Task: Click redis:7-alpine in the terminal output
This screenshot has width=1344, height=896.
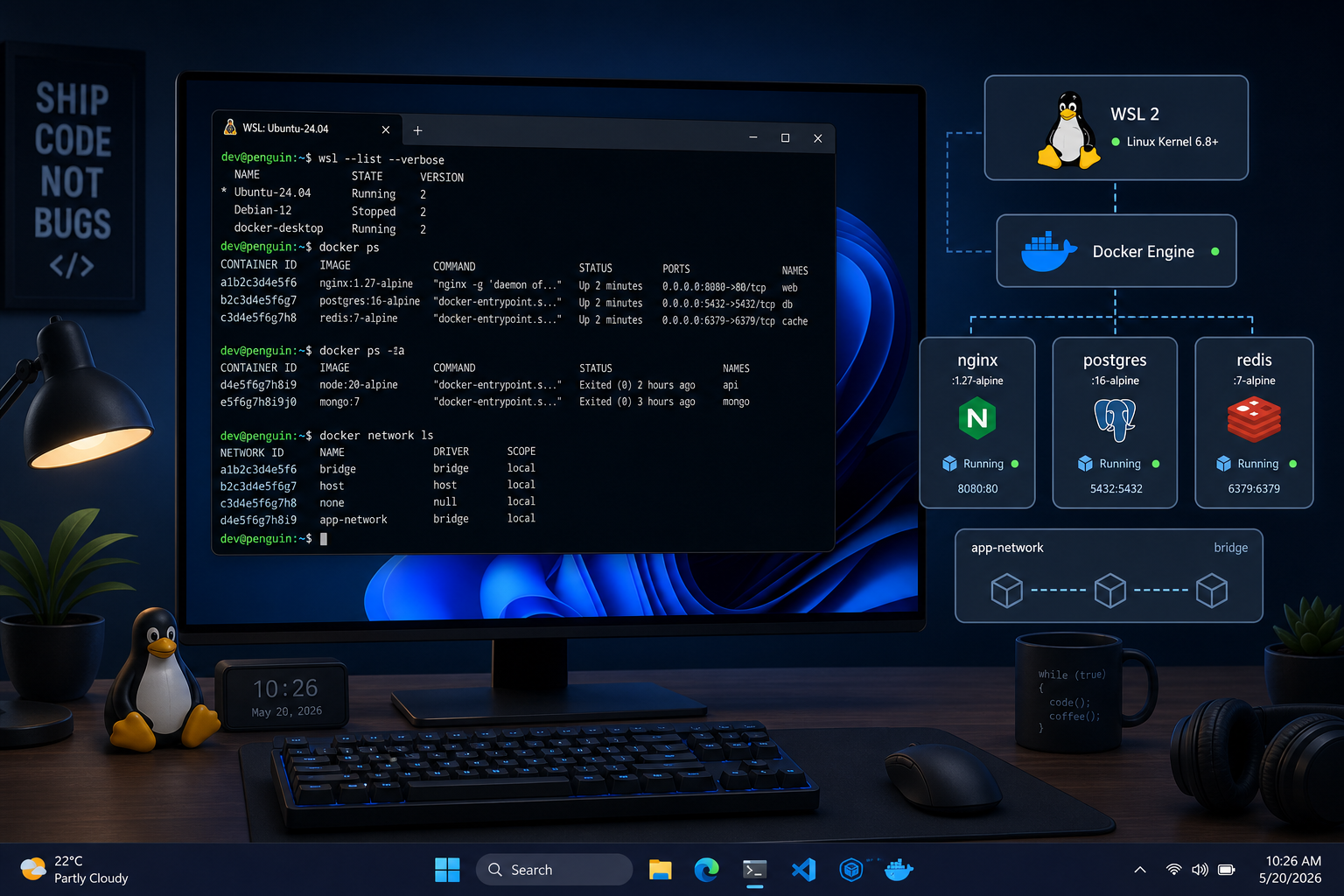Action: [359, 318]
